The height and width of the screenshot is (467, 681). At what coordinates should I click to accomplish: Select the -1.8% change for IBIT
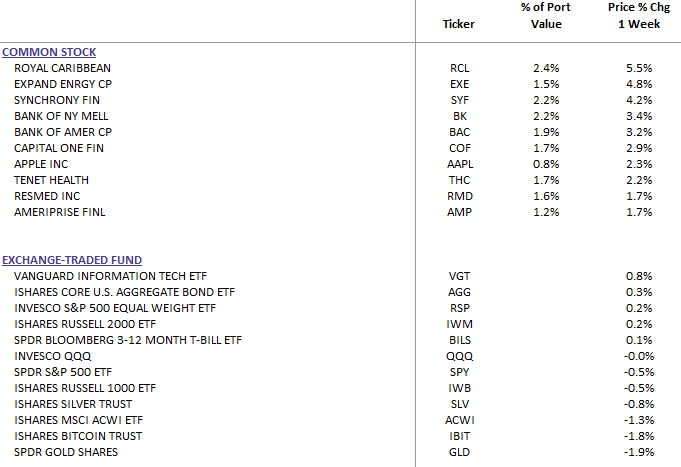[639, 436]
